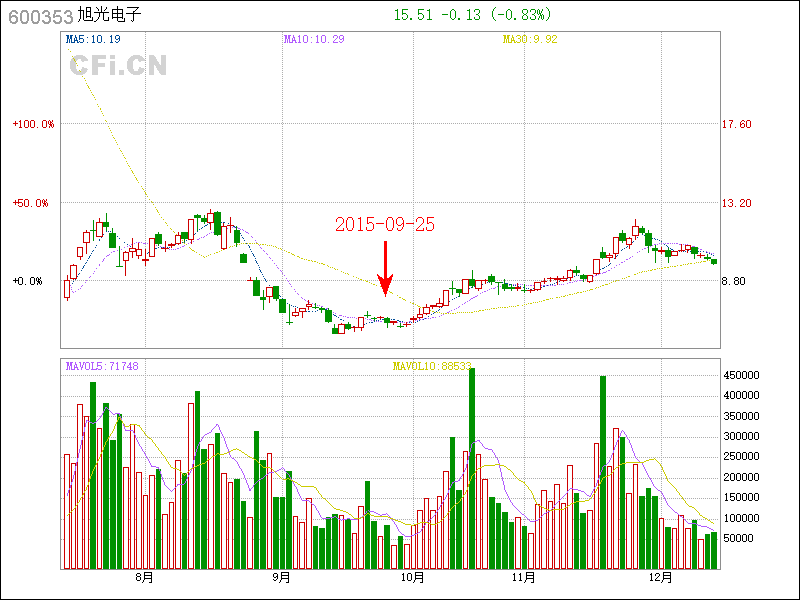Select the MA10:10.29 legend label
800x600 pixels.
tap(314, 40)
